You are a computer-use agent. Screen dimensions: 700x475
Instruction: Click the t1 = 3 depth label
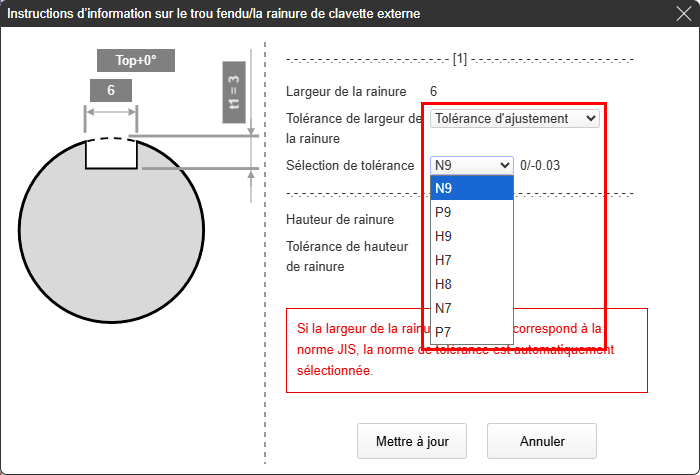[x=234, y=91]
